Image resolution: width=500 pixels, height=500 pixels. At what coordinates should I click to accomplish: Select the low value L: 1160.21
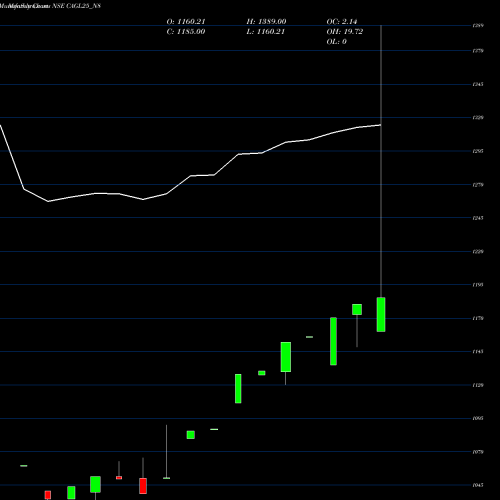click(265, 32)
